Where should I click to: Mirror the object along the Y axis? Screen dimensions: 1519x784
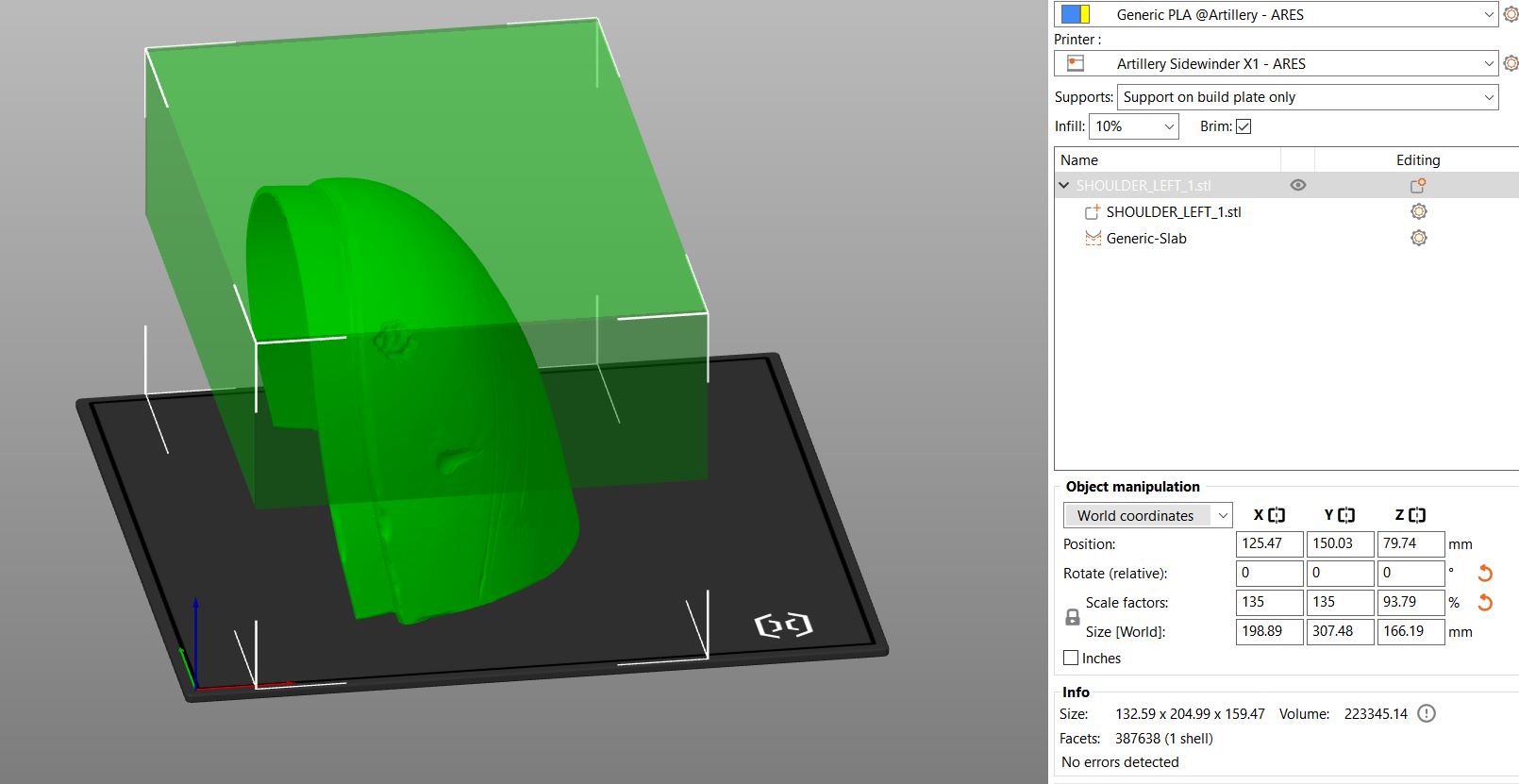(x=1346, y=515)
